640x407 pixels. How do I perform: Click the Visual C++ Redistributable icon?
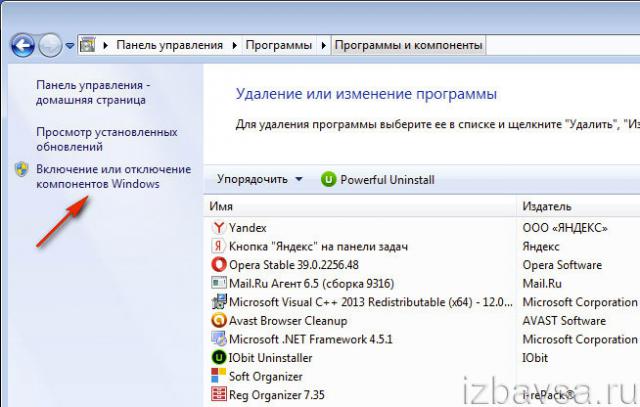click(x=219, y=302)
